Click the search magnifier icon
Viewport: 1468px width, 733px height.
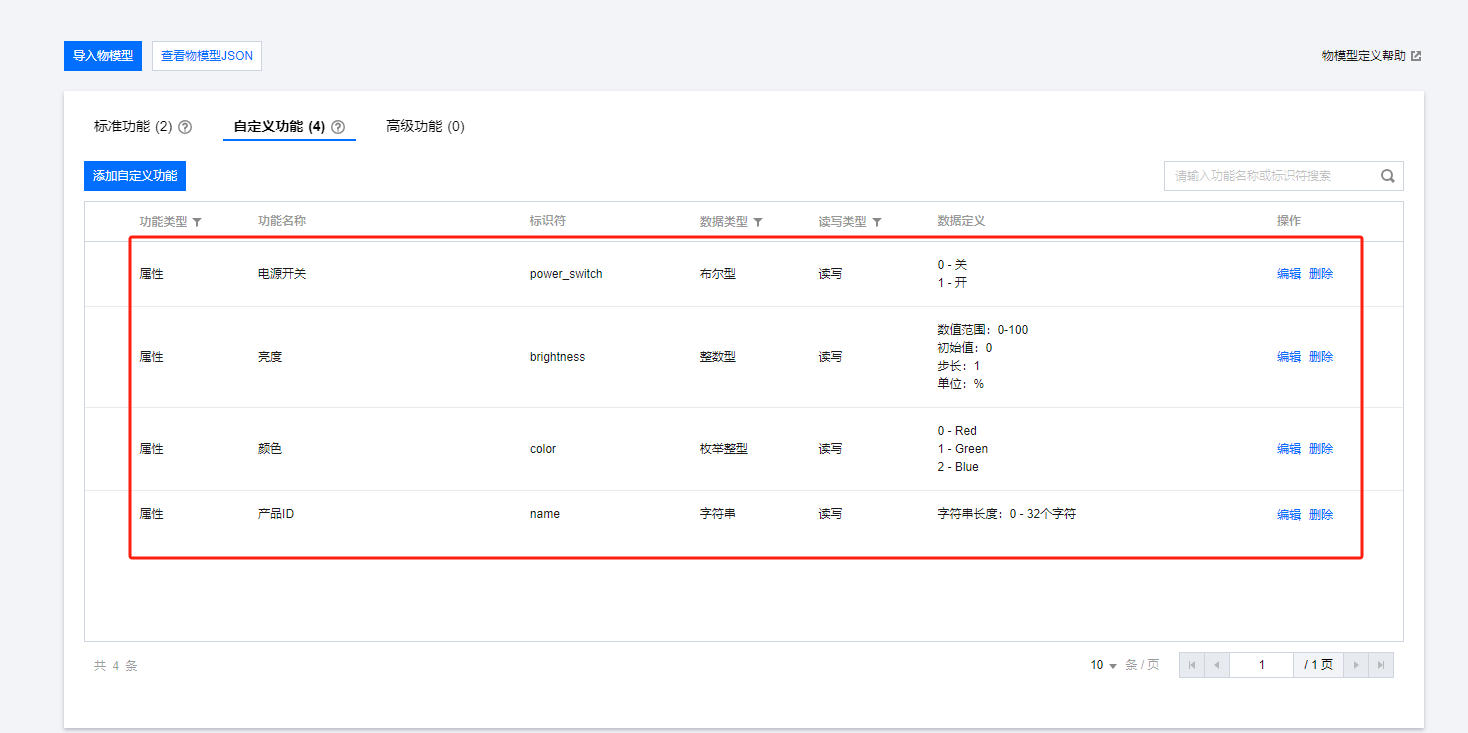1388,176
